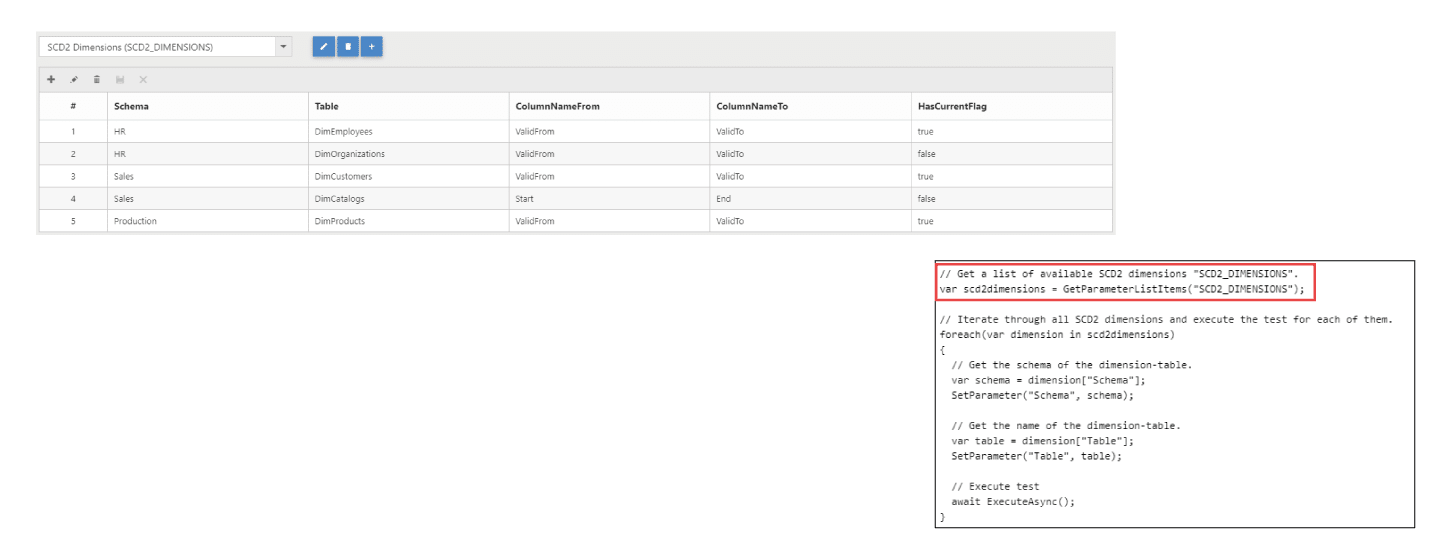Click the GetParameterListItems code line

click(x=1123, y=289)
